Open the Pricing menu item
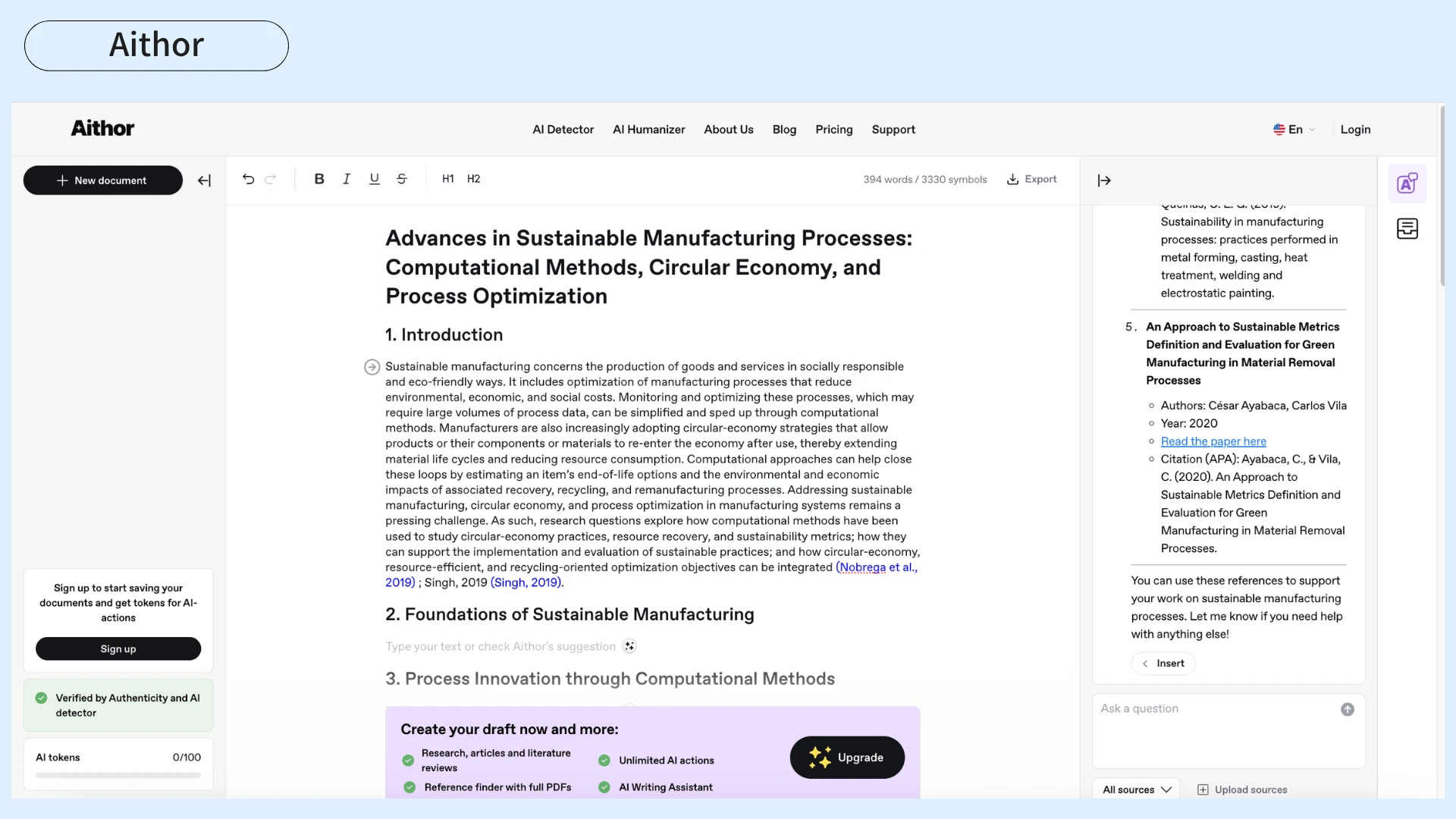This screenshot has width=1456, height=819. tap(834, 130)
